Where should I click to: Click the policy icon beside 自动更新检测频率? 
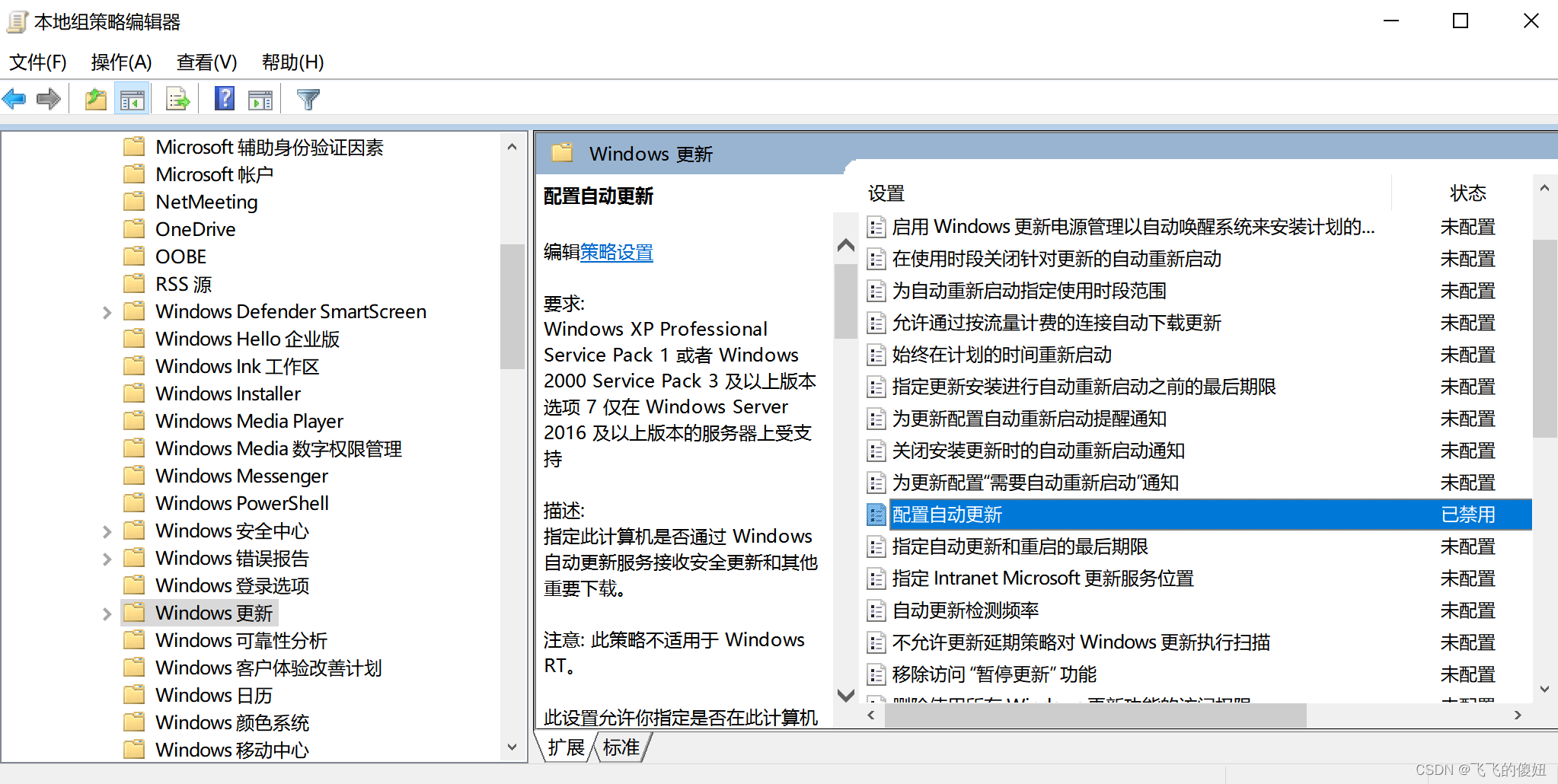(876, 610)
